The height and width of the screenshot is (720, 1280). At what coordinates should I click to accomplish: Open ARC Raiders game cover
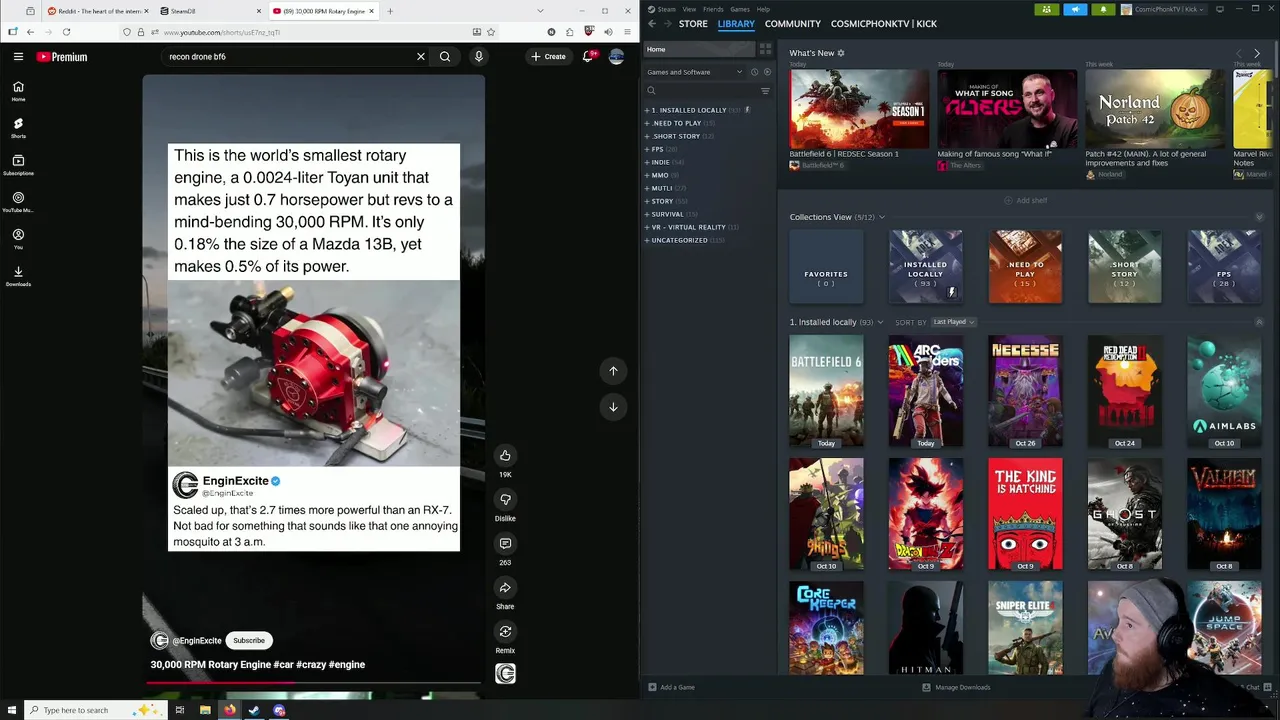[925, 391]
